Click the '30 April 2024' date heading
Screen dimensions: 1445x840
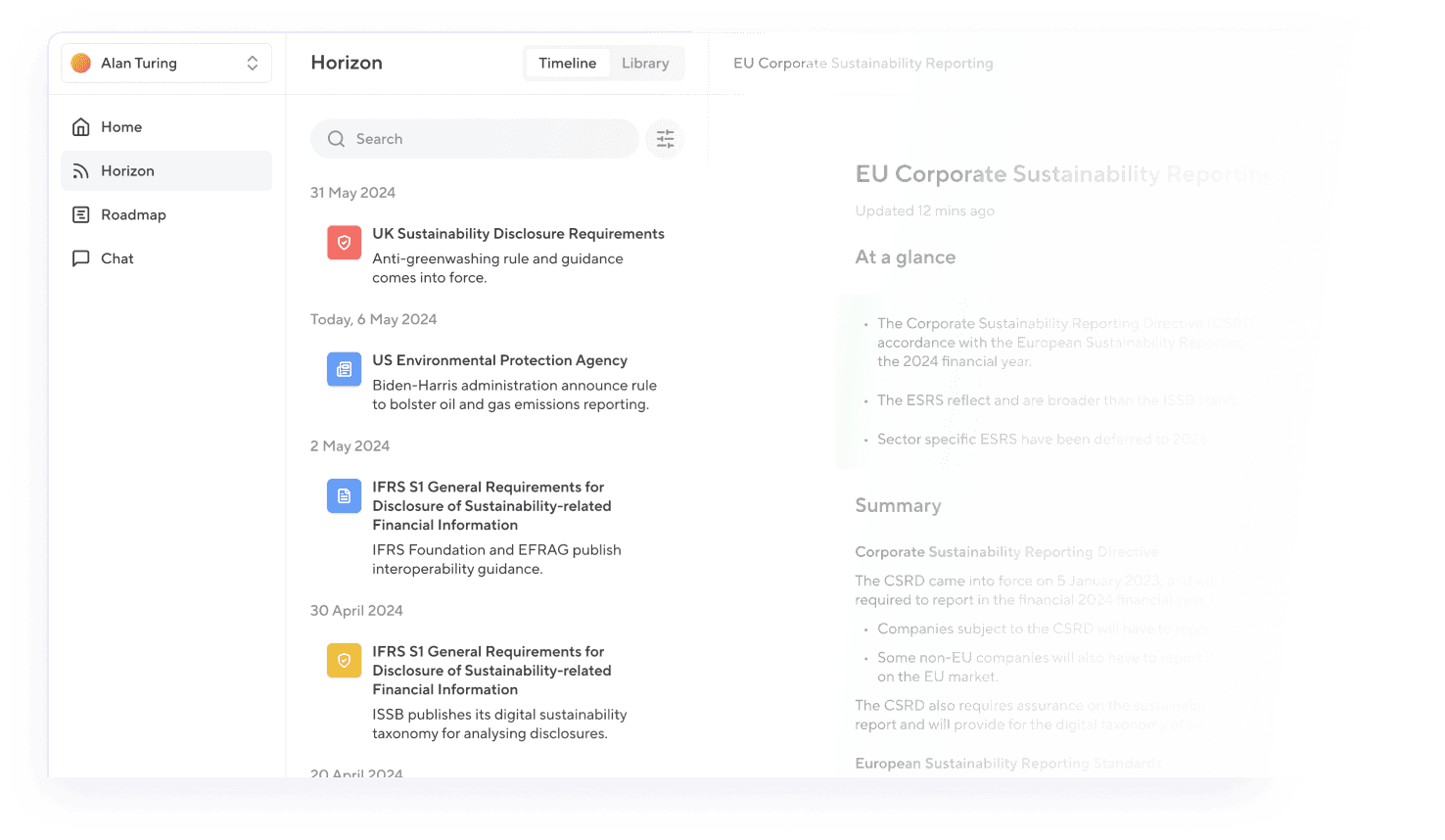coord(356,610)
